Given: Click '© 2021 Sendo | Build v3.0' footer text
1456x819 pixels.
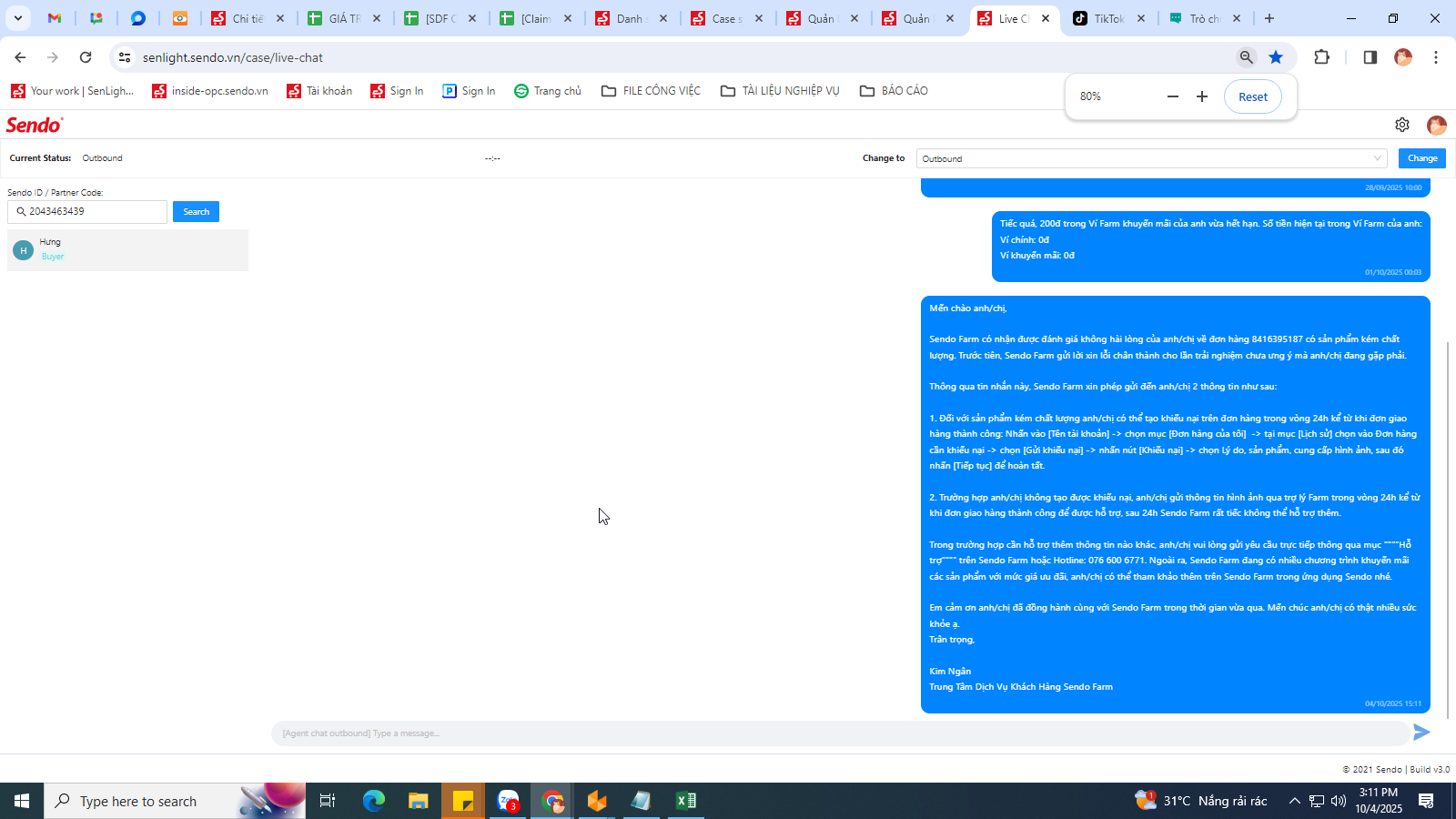Looking at the screenshot, I should [x=1396, y=769].
